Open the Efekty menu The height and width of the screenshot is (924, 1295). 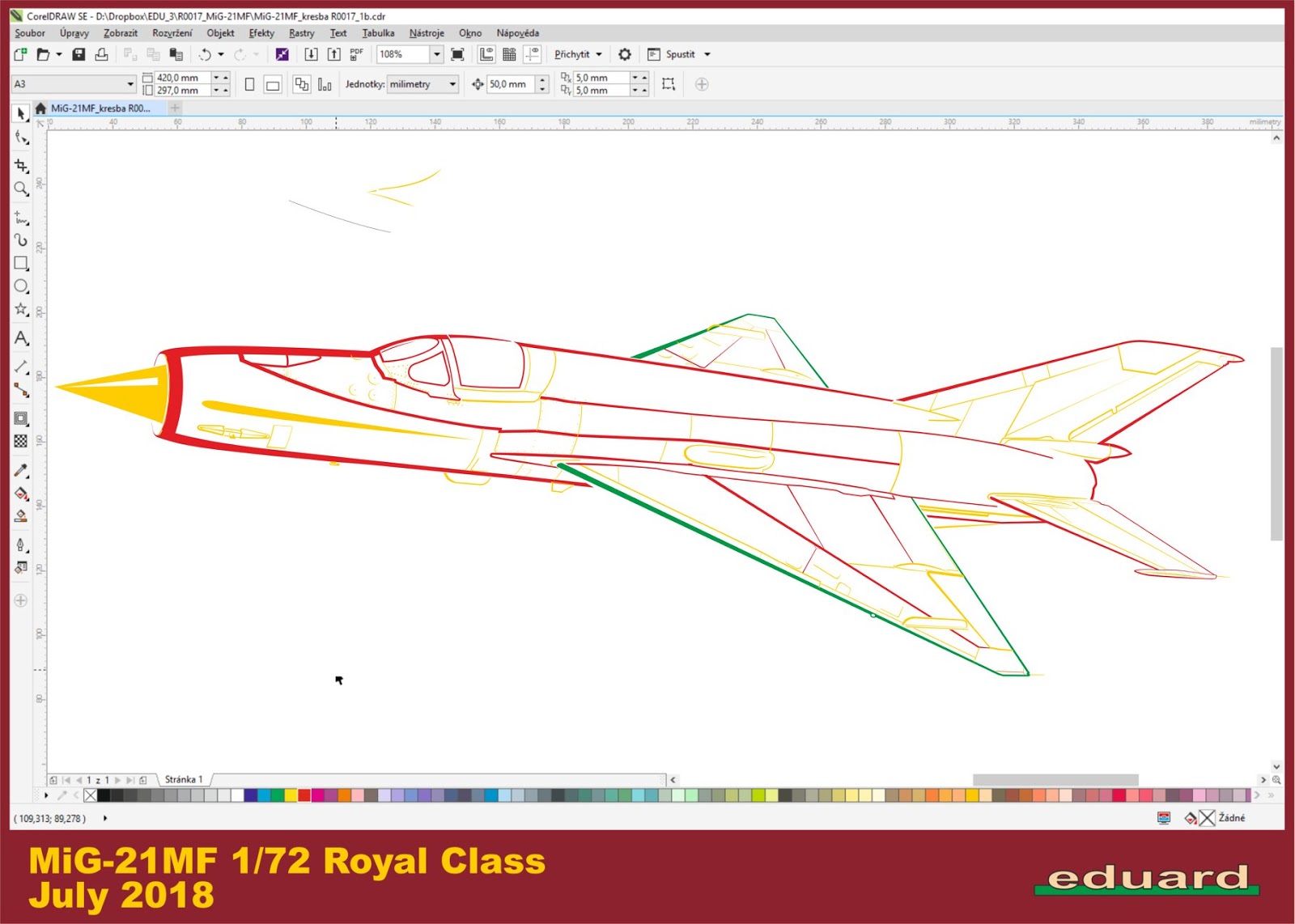(x=261, y=33)
